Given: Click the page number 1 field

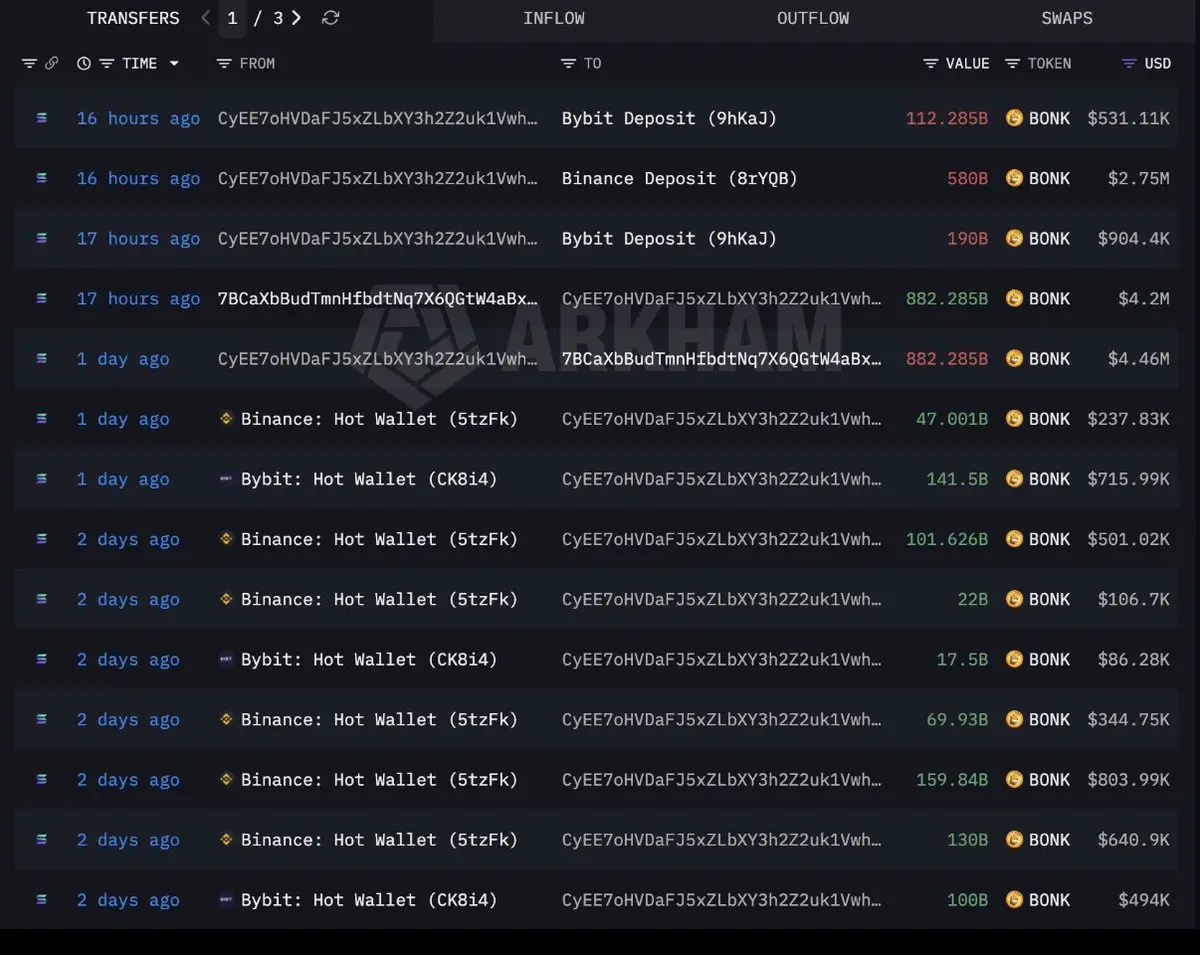Looking at the screenshot, I should [x=232, y=18].
